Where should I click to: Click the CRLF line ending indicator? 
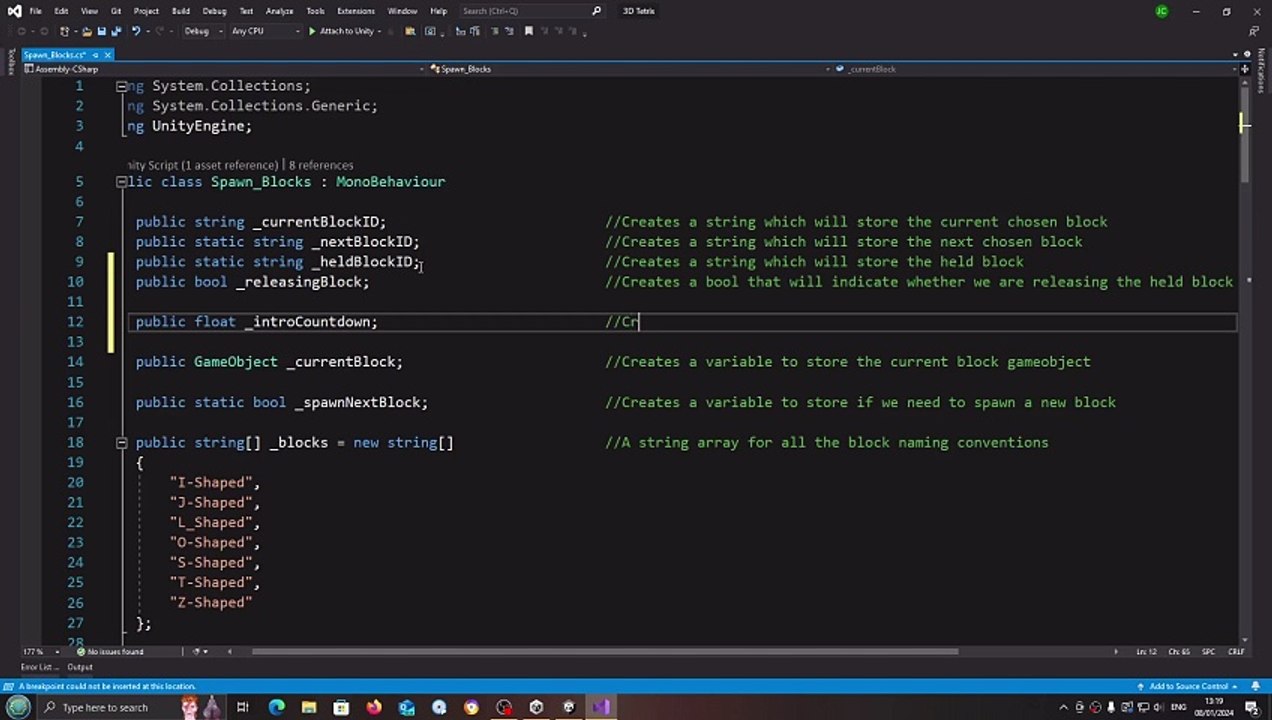(x=1236, y=651)
